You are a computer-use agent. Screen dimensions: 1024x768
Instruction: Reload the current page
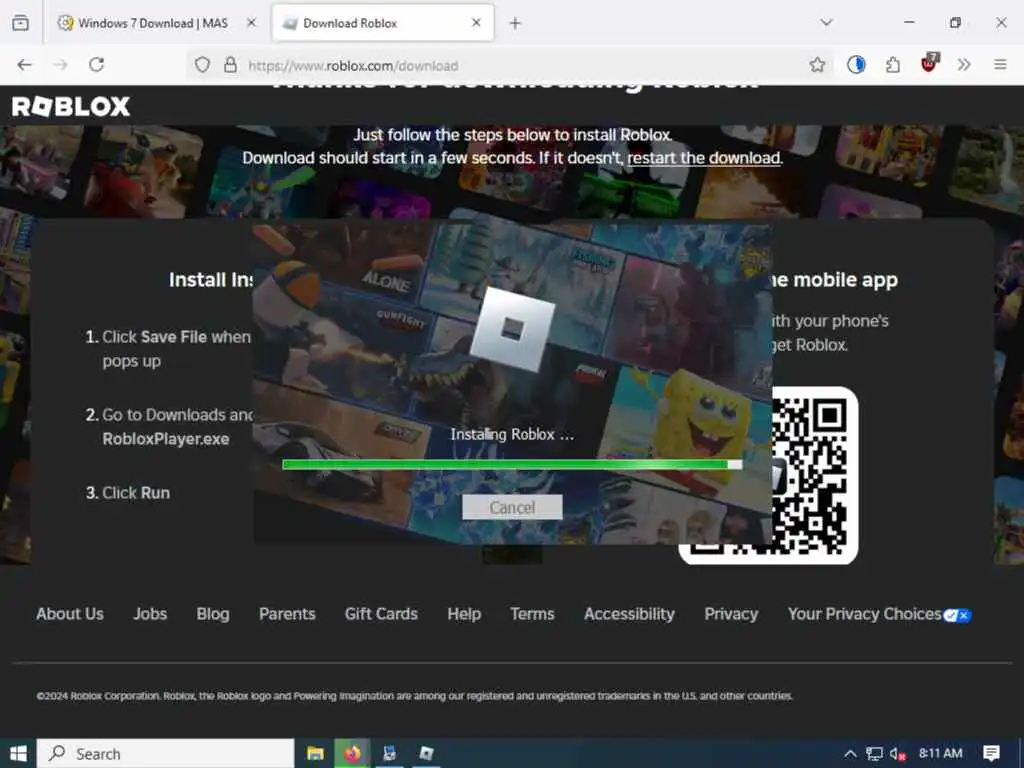click(97, 65)
